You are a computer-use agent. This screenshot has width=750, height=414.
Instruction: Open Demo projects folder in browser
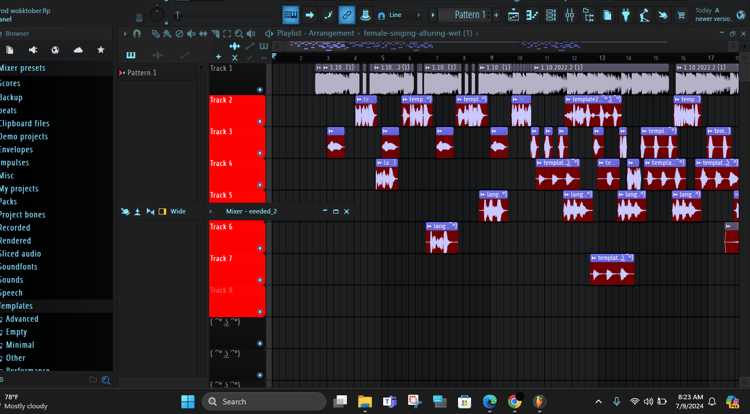click(x=23, y=137)
